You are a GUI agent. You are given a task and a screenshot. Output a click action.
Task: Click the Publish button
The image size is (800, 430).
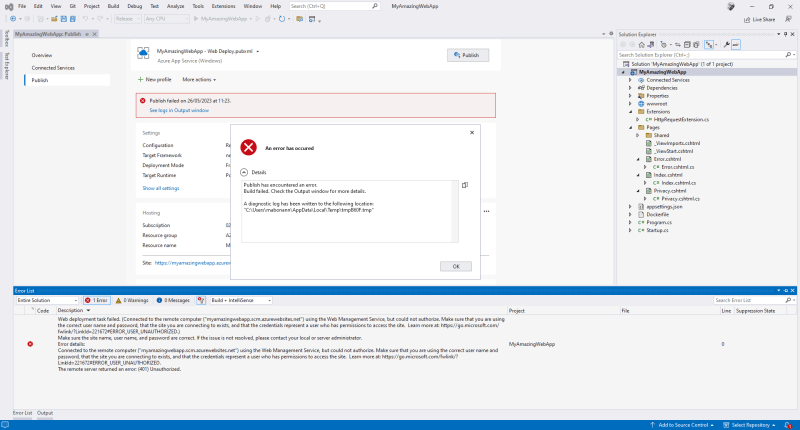[468, 55]
